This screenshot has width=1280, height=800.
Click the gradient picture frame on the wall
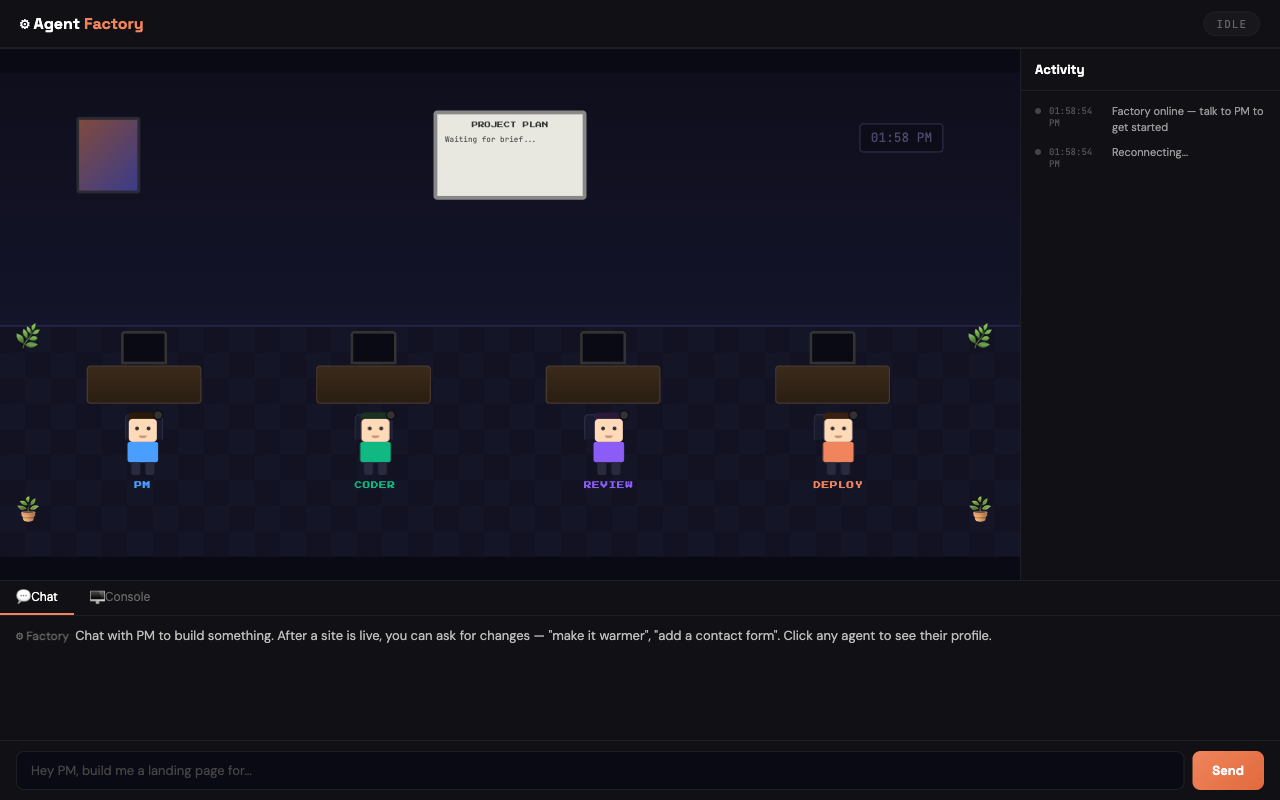pos(108,154)
